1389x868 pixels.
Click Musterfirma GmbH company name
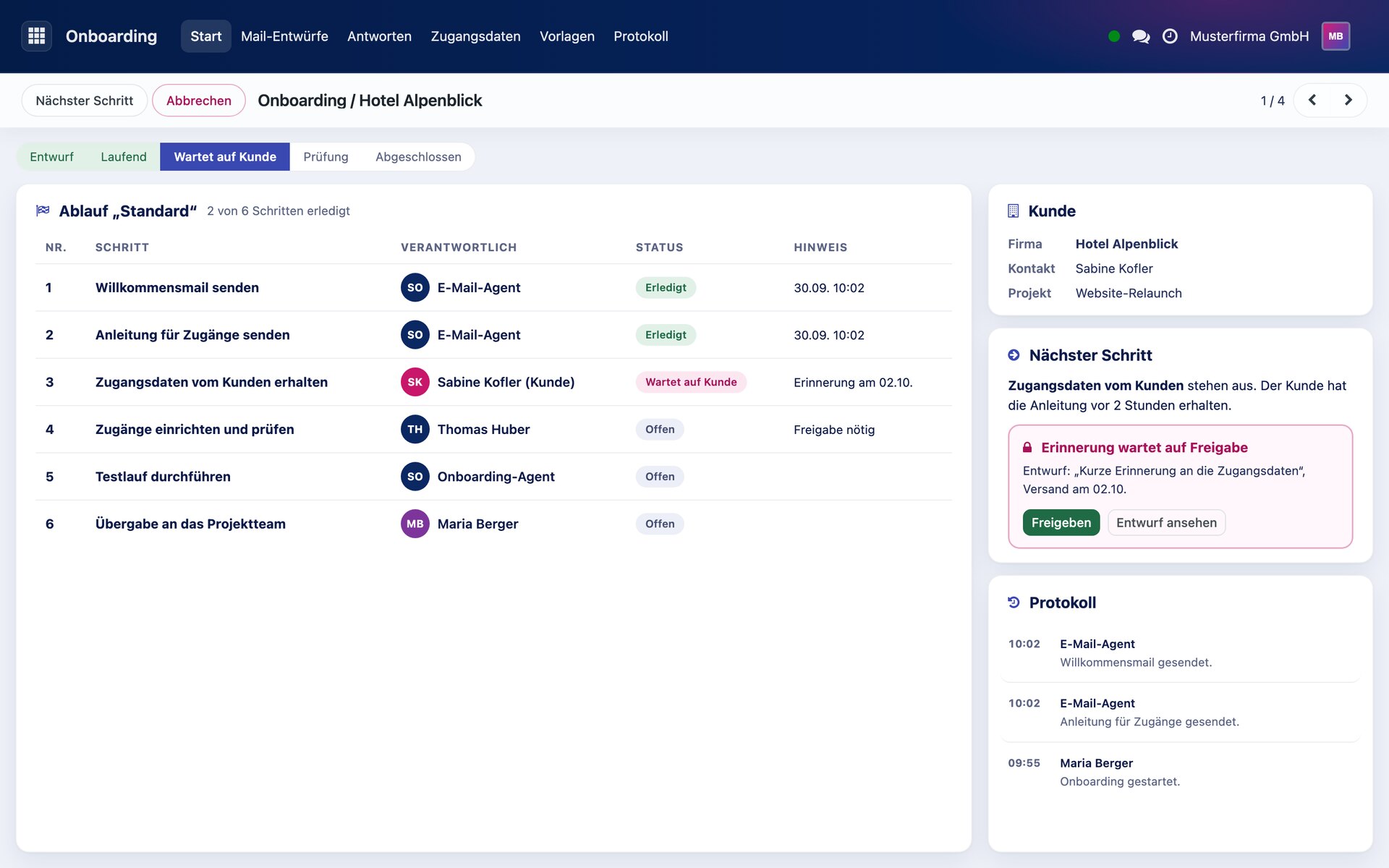1249,36
